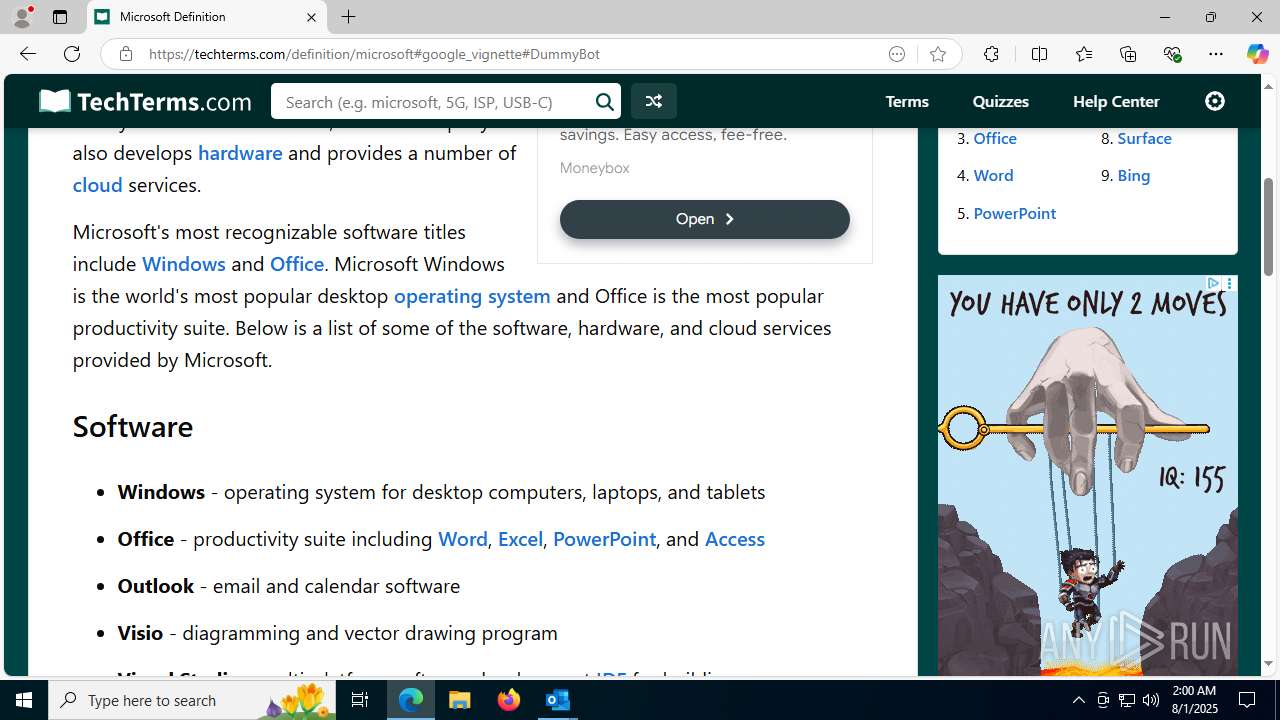Open notification center icon
The width and height of the screenshot is (1280, 720).
[x=1247, y=700]
